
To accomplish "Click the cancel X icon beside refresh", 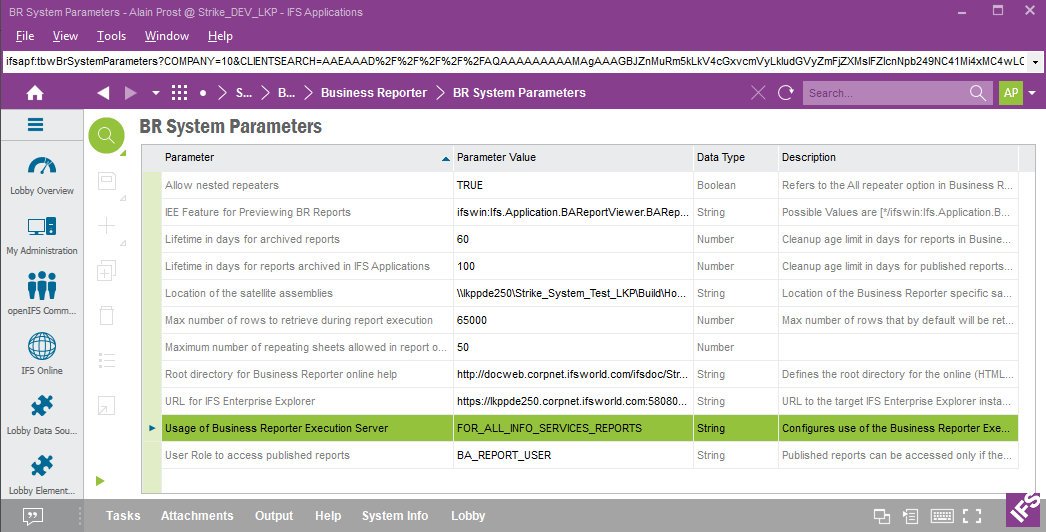I will click(x=758, y=93).
